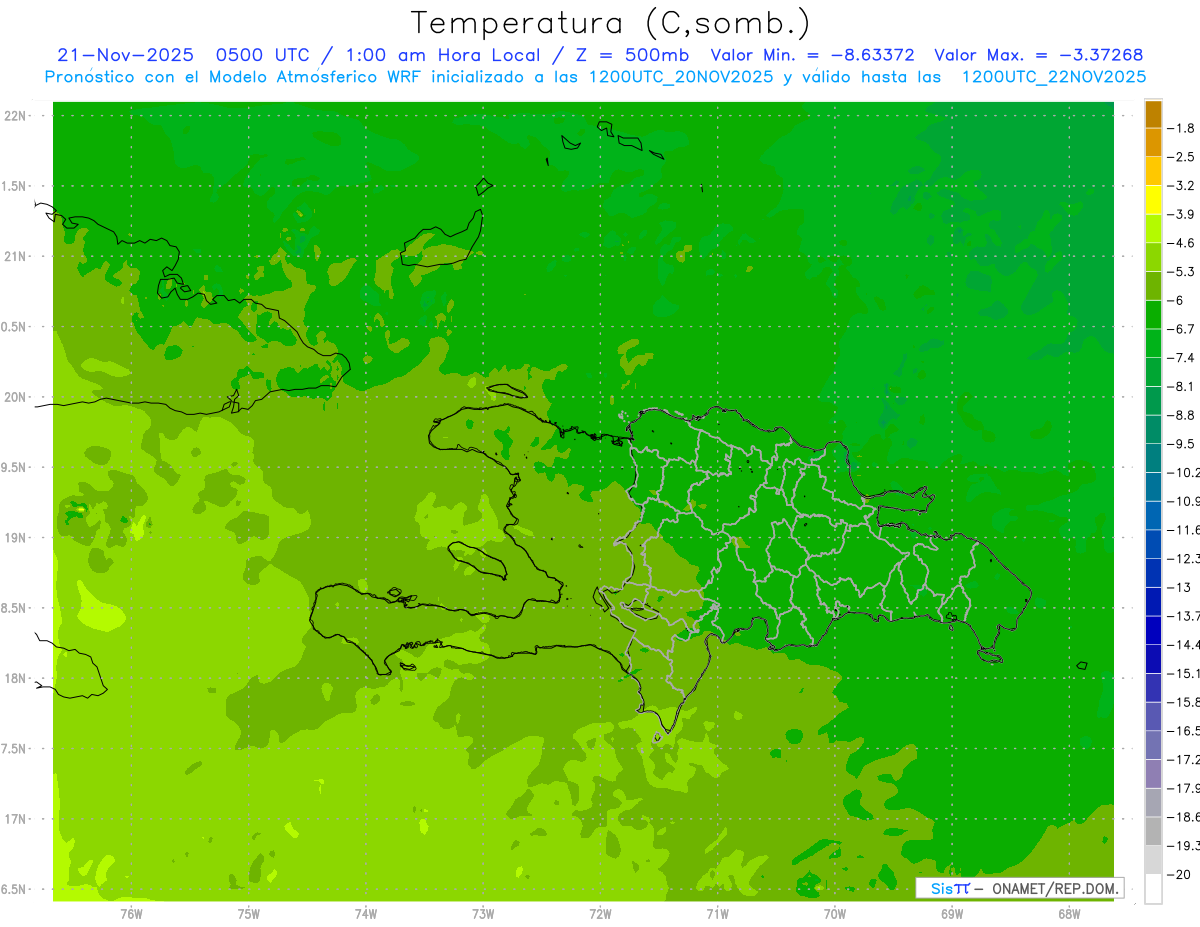Click the 70W longitude axis label

point(835,913)
